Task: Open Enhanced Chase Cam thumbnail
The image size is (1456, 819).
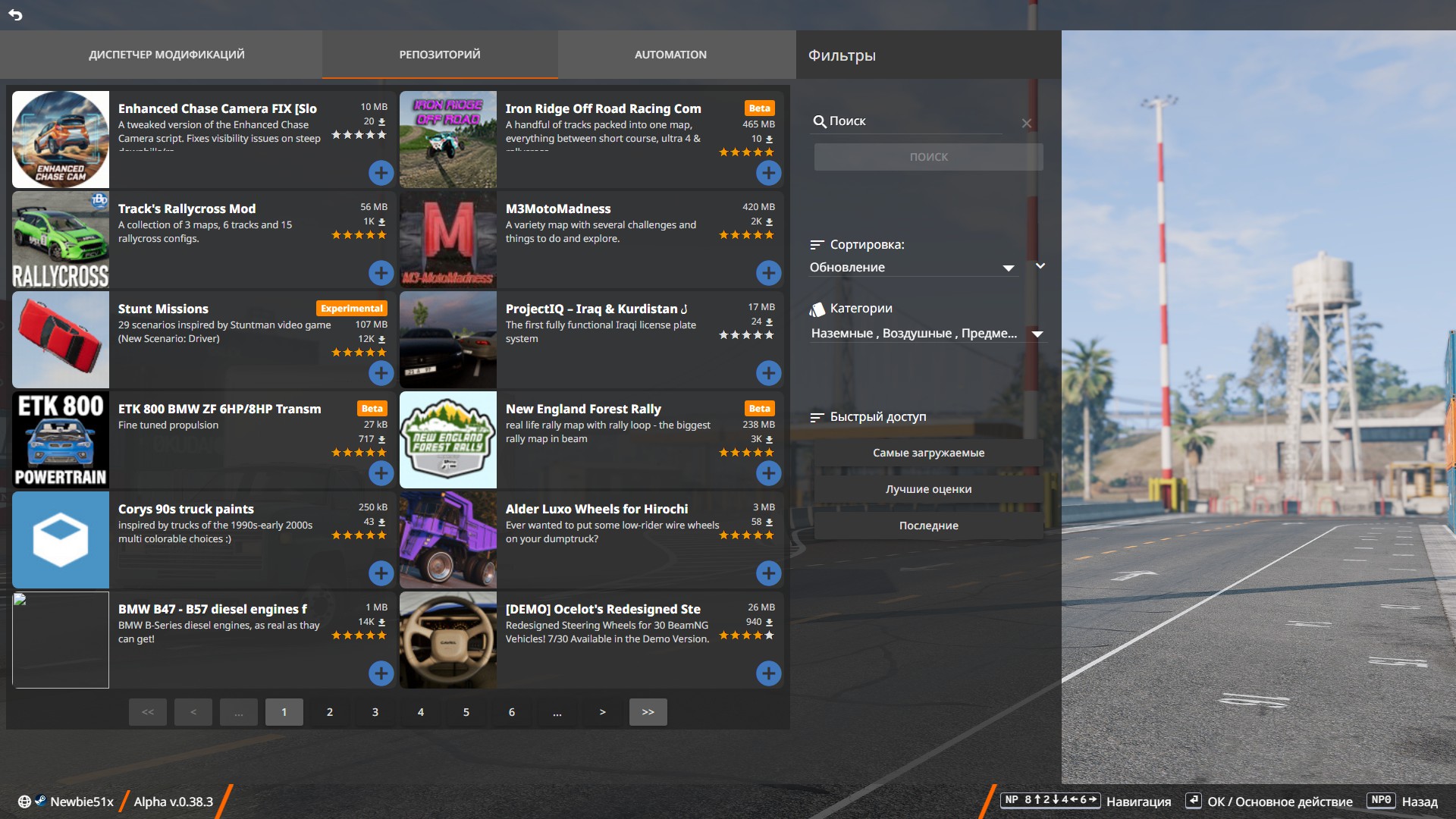Action: tap(61, 140)
